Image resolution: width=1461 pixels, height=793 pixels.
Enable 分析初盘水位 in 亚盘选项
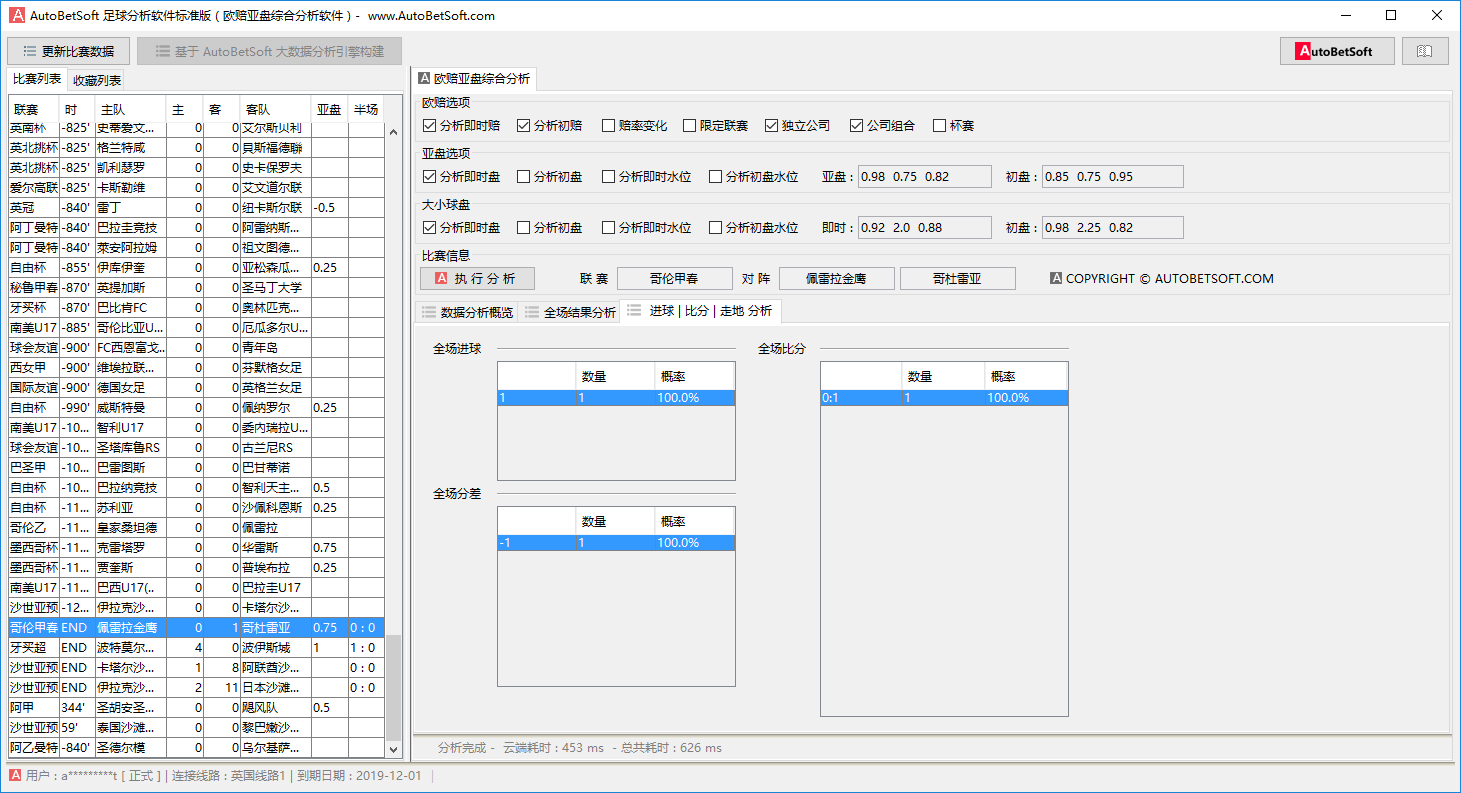(753, 177)
